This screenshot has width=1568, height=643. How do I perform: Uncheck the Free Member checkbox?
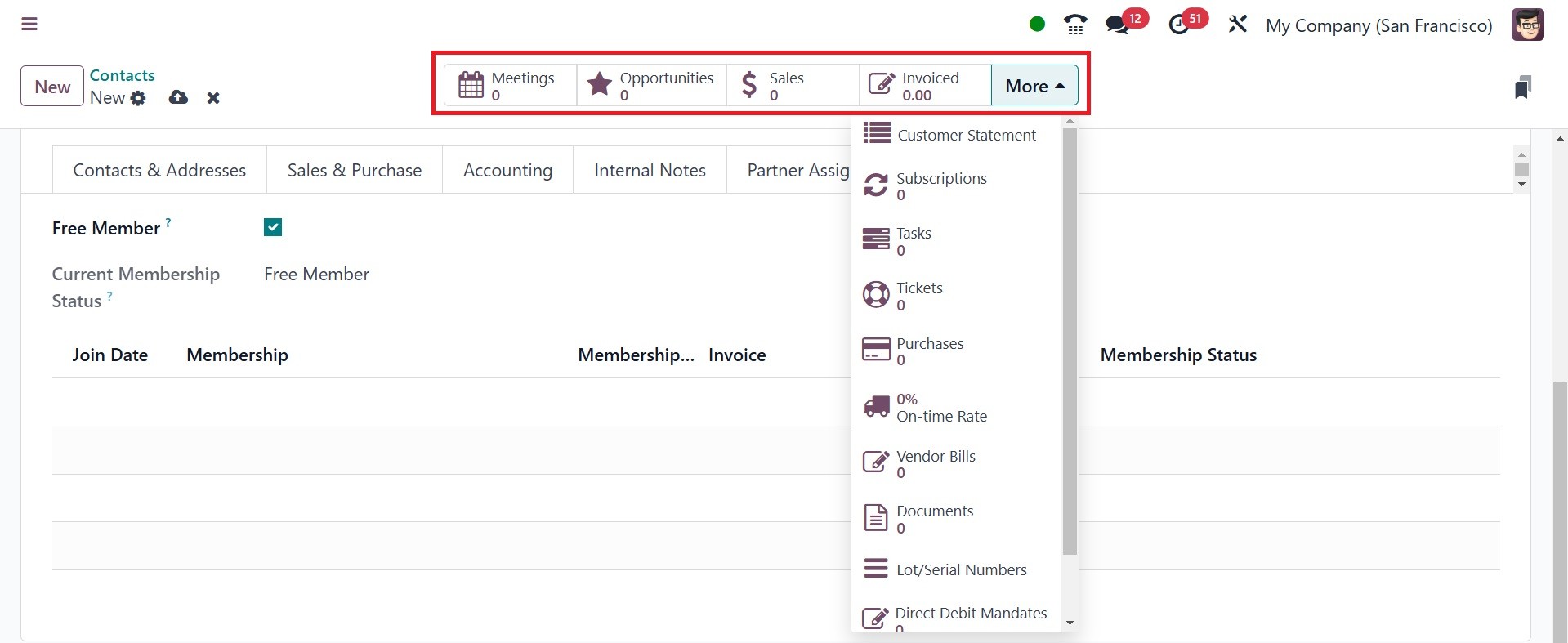pyautogui.click(x=273, y=227)
